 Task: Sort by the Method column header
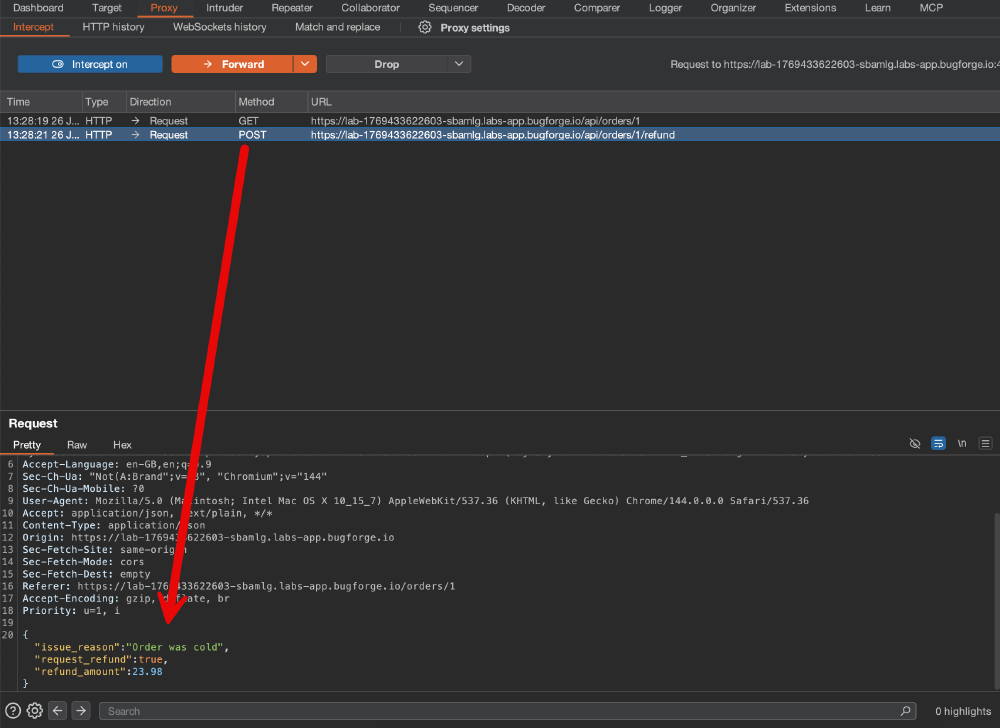(271, 101)
